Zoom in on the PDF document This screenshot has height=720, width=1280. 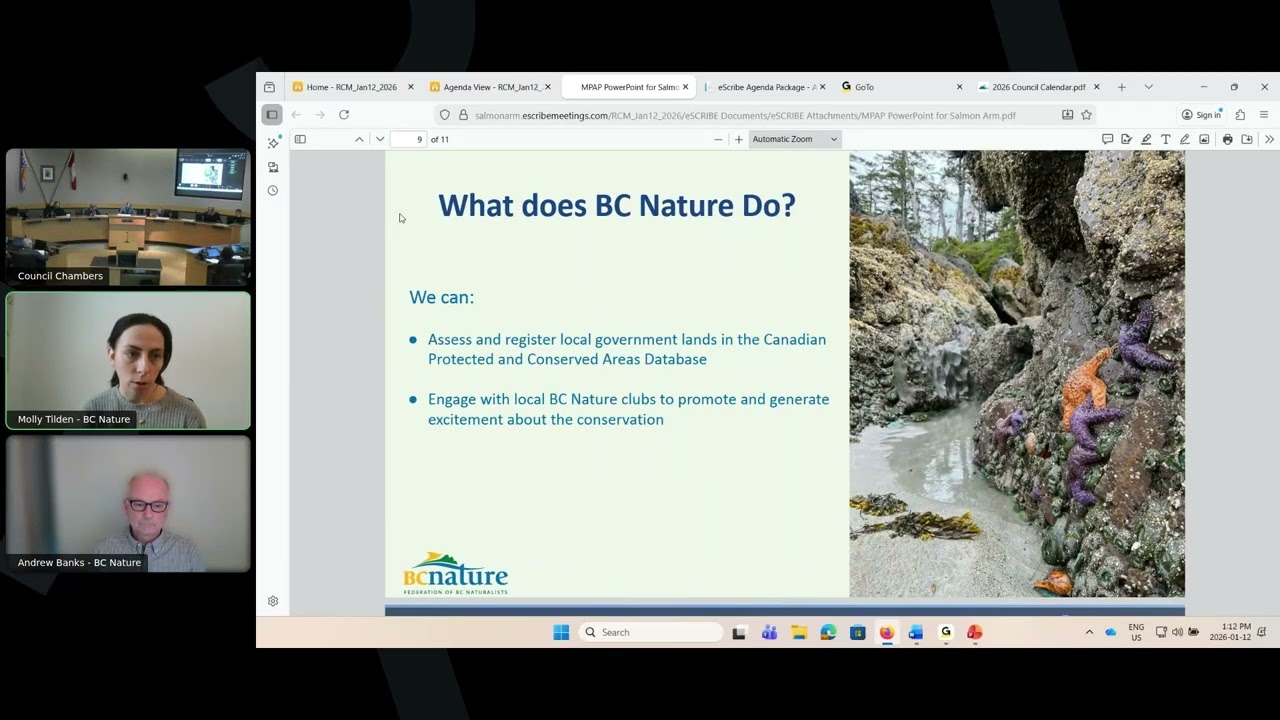pos(739,139)
